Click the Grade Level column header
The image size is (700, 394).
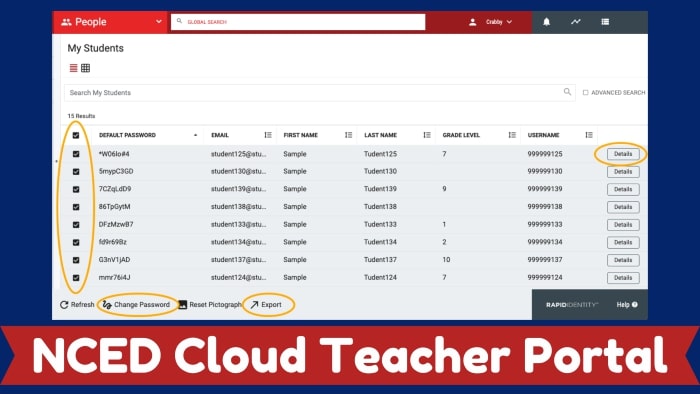(x=461, y=135)
